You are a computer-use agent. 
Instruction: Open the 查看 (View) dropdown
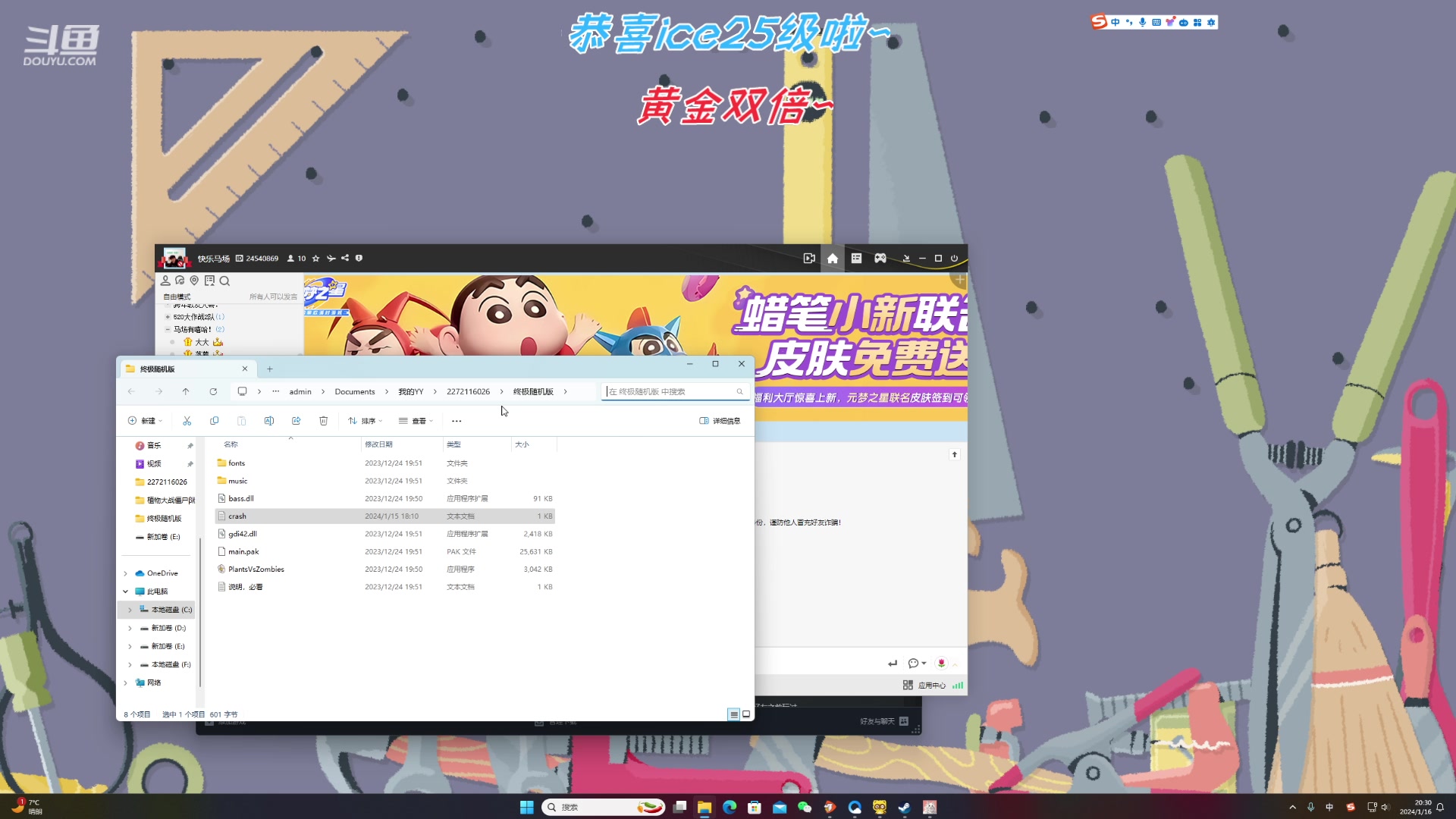(x=416, y=421)
